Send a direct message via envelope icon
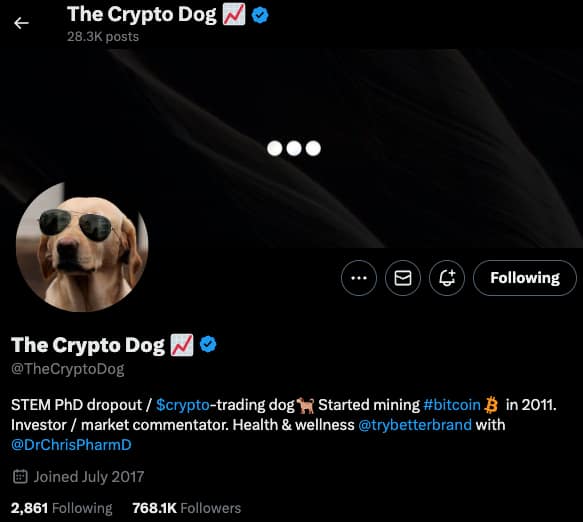583x522 pixels. point(403,278)
